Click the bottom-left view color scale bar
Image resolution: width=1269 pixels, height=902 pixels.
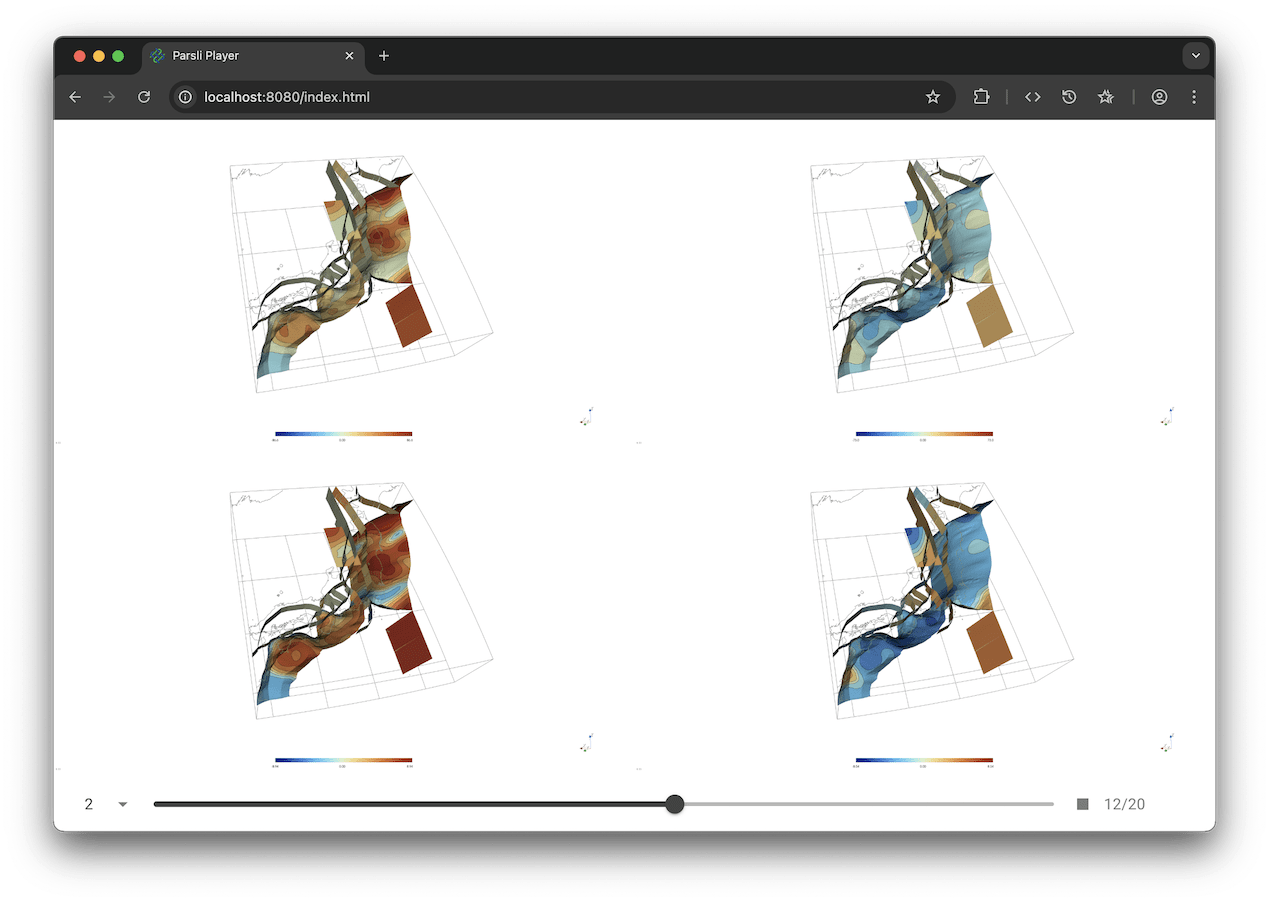343,760
